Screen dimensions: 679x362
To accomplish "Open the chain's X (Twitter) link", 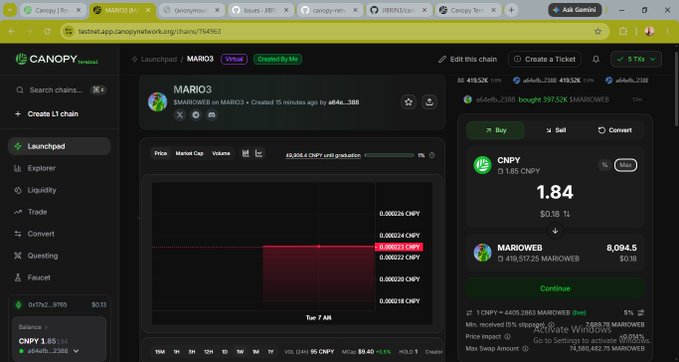I will coord(180,115).
